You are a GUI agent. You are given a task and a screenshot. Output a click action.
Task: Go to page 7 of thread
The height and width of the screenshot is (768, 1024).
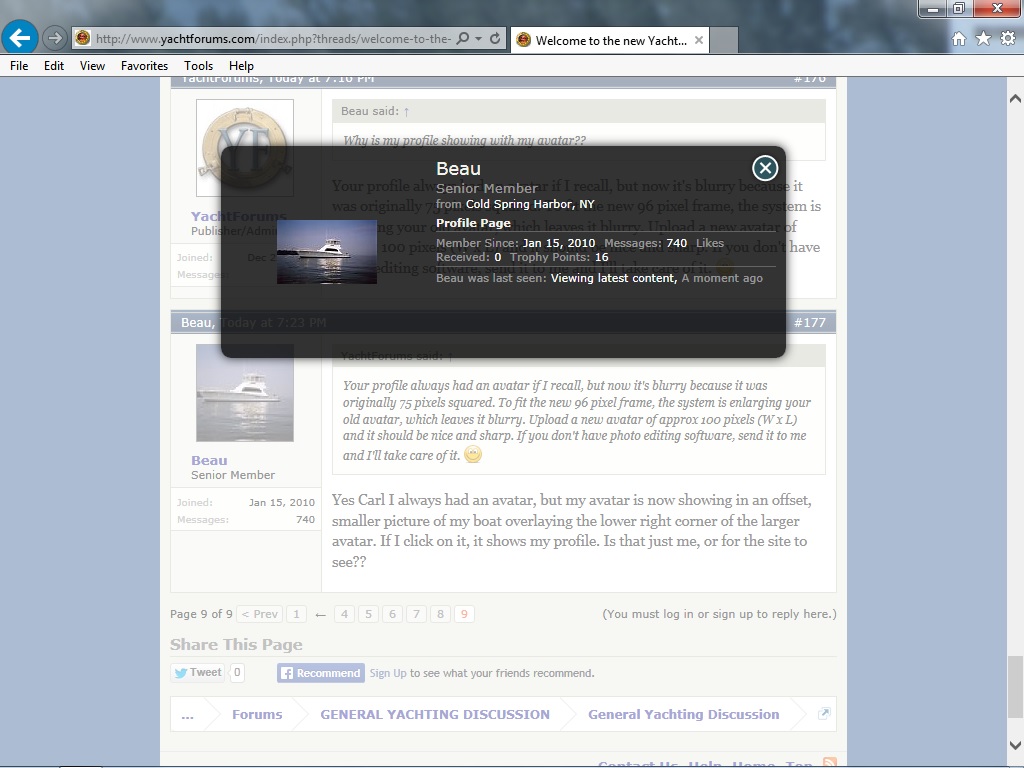point(416,614)
